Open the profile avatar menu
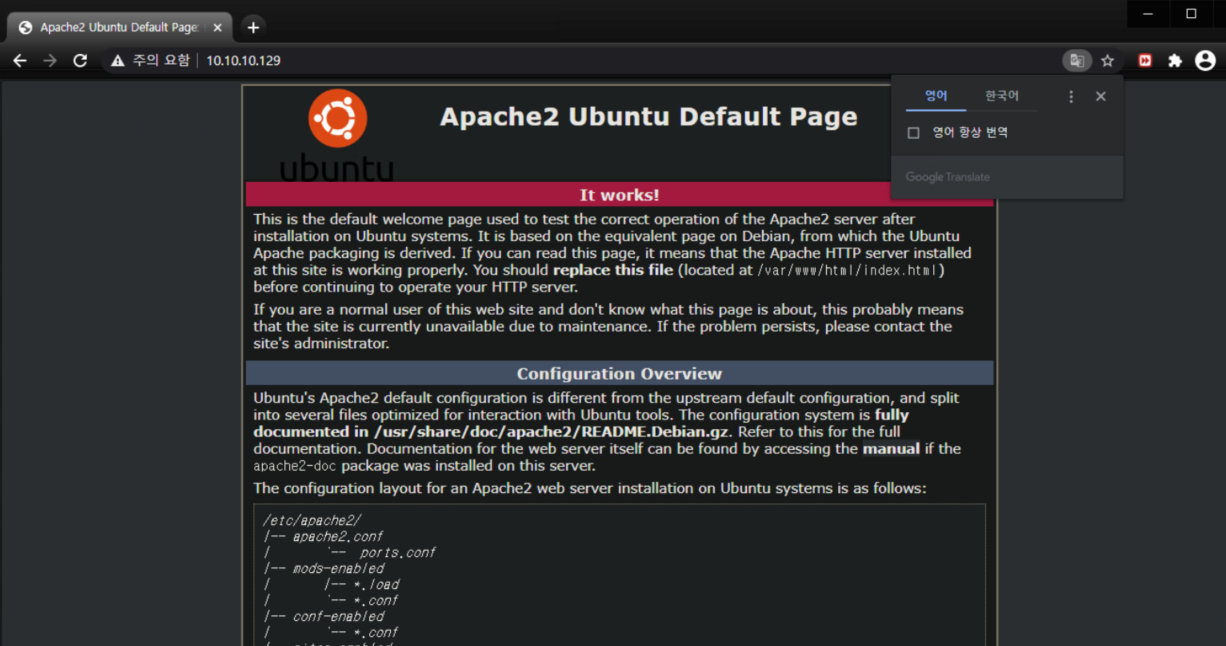Screen dimensions: 1226x646 1205,61
